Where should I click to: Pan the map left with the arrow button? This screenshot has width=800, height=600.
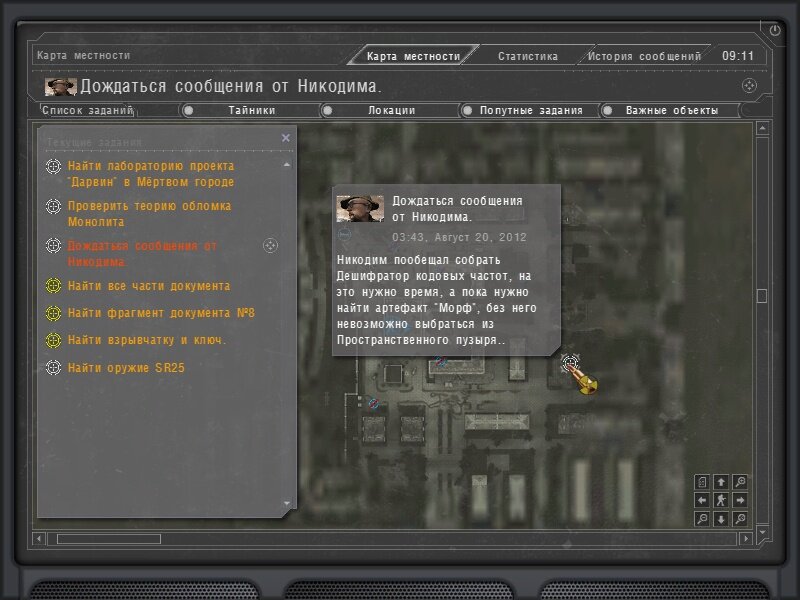point(702,501)
